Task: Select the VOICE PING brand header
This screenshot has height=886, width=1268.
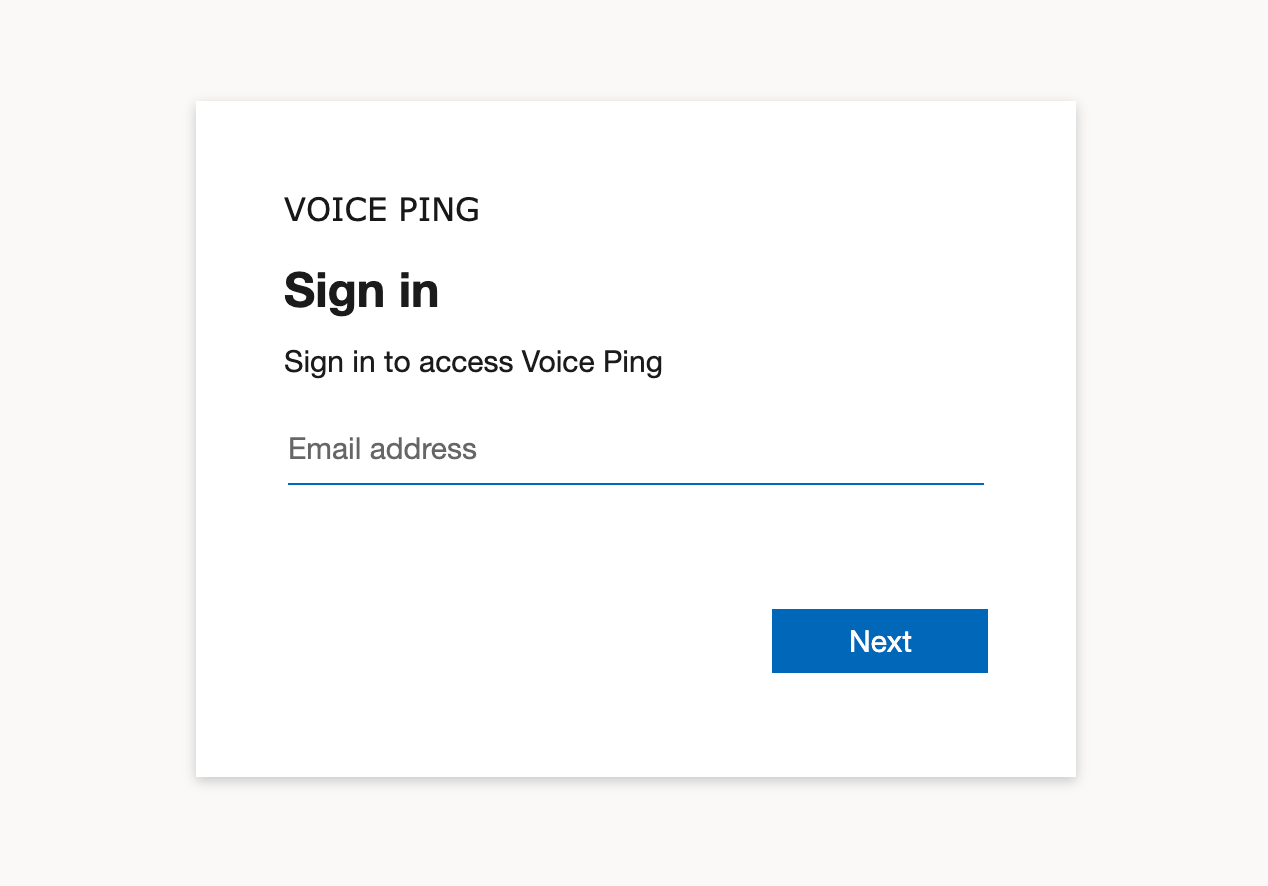Action: pos(381,210)
